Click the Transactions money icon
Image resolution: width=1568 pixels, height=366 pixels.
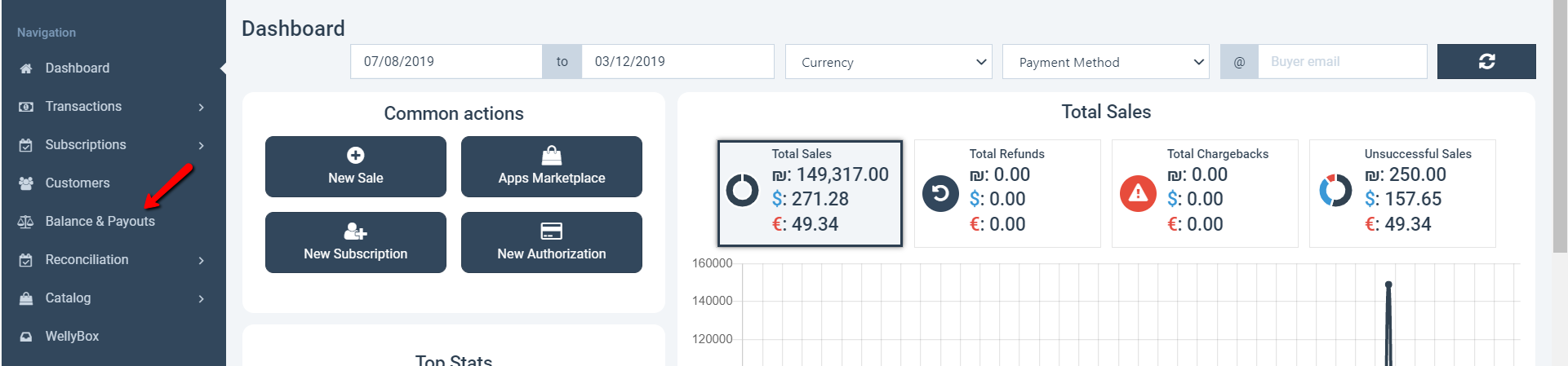click(26, 107)
